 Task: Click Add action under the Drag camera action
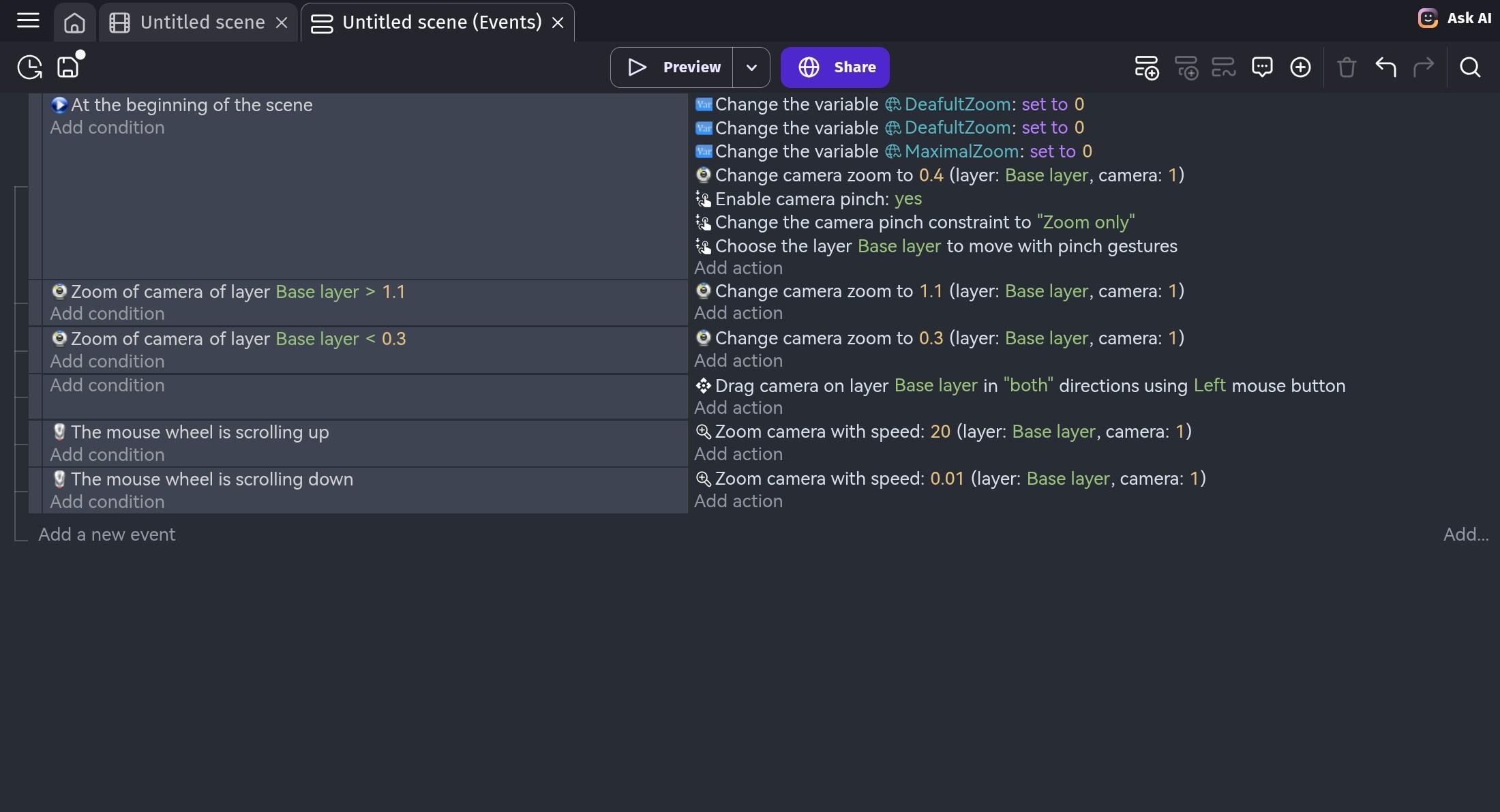pyautogui.click(x=738, y=408)
